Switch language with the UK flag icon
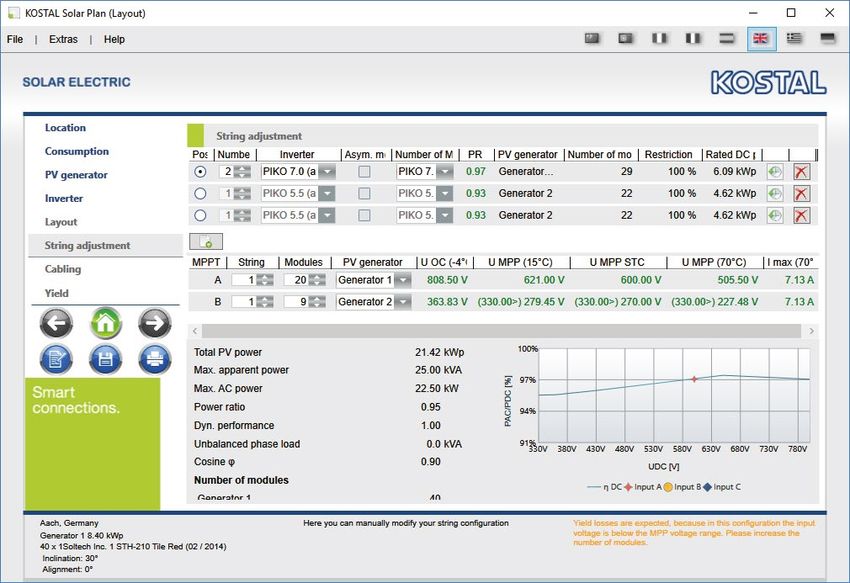The image size is (850, 583). pos(761,39)
